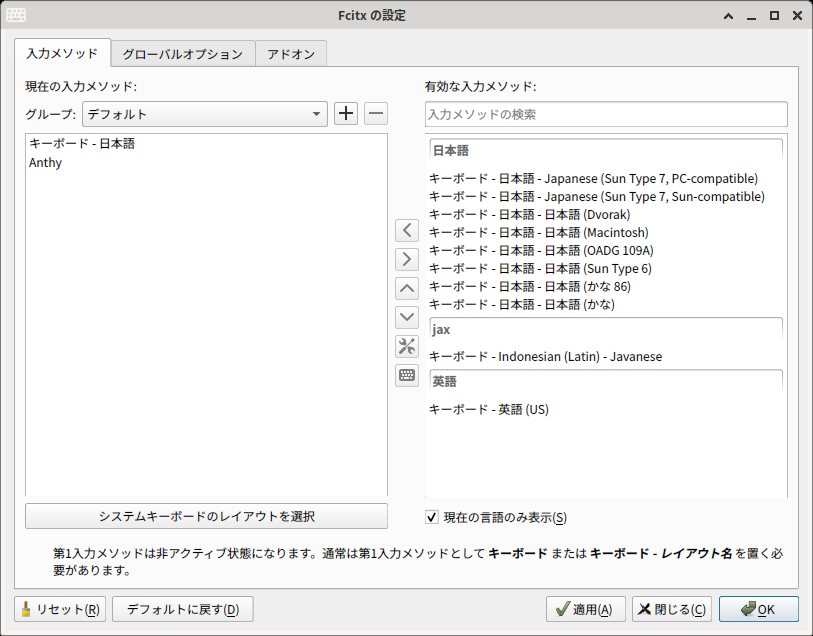Focus the 入力メソッドの検索 search field
This screenshot has height=636, width=813.
click(606, 114)
